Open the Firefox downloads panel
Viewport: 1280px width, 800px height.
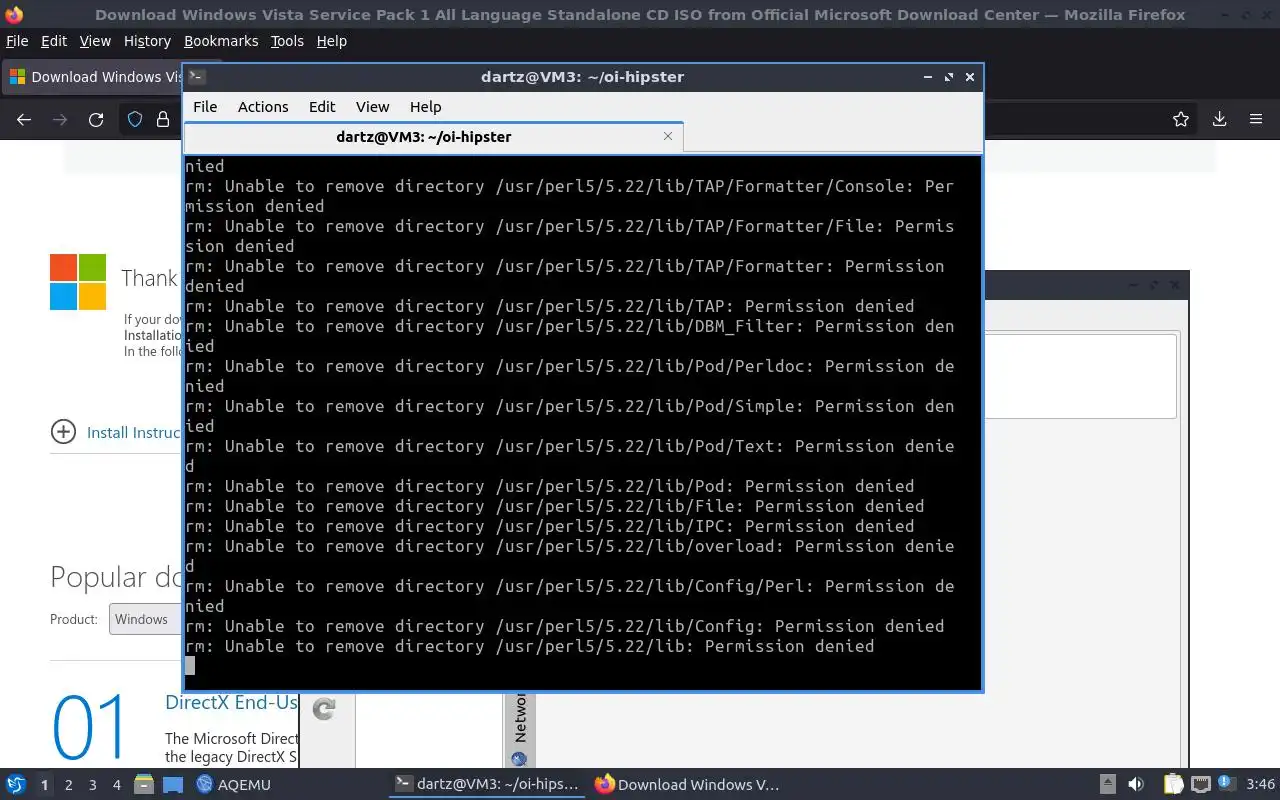click(1219, 120)
